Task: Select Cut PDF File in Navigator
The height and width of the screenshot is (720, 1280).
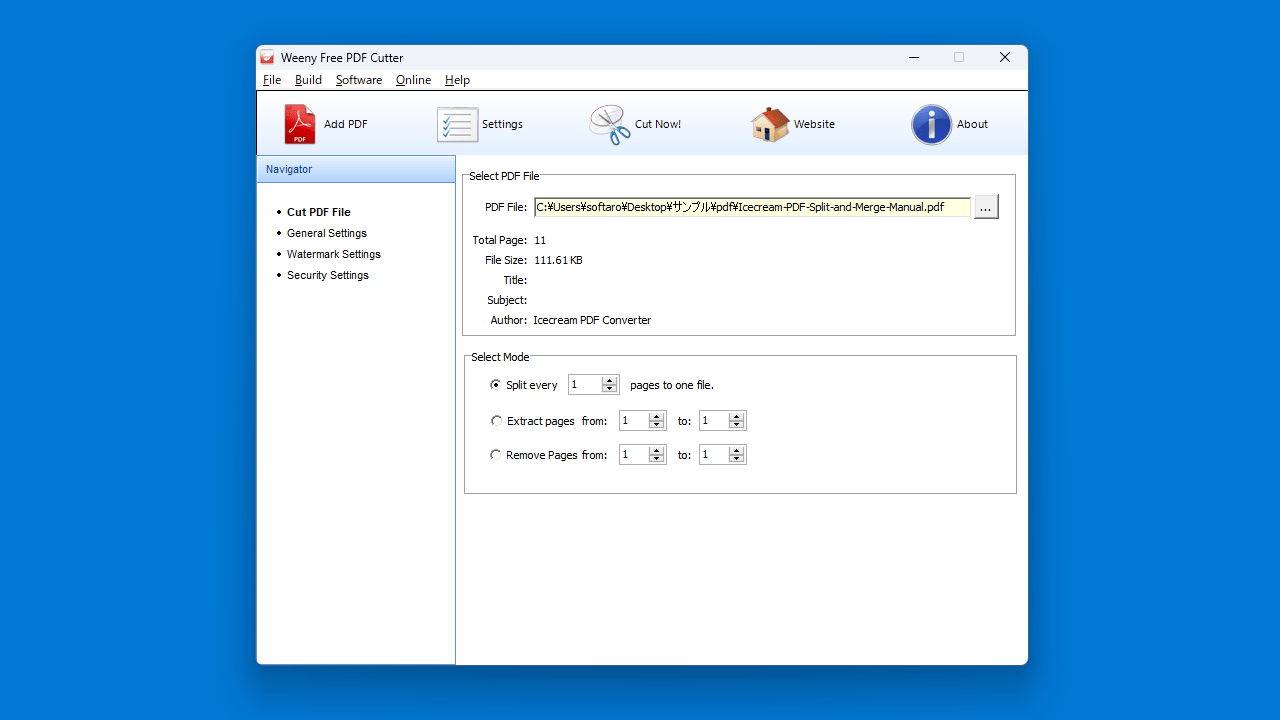Action: tap(318, 212)
